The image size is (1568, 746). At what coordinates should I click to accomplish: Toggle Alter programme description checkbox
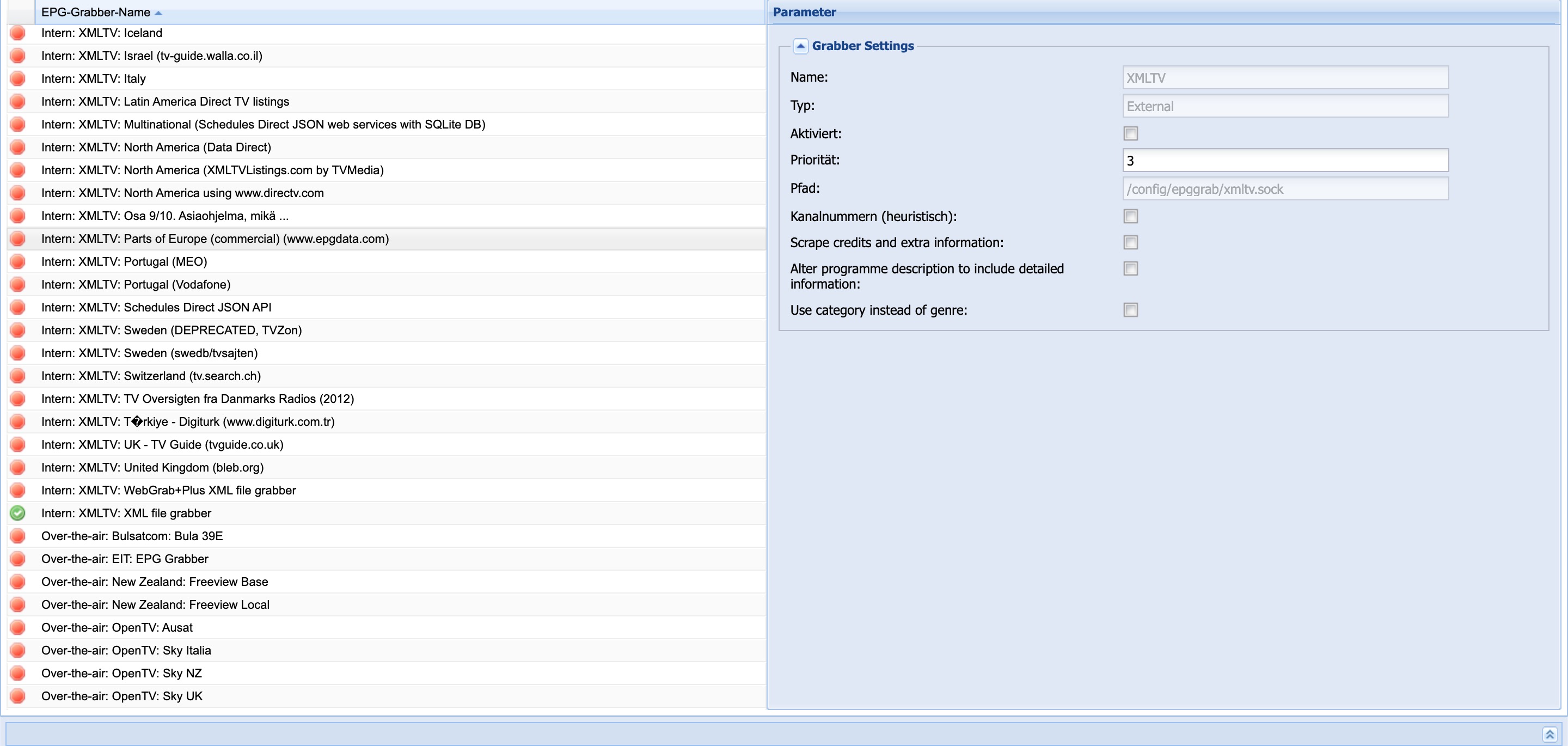[1130, 268]
